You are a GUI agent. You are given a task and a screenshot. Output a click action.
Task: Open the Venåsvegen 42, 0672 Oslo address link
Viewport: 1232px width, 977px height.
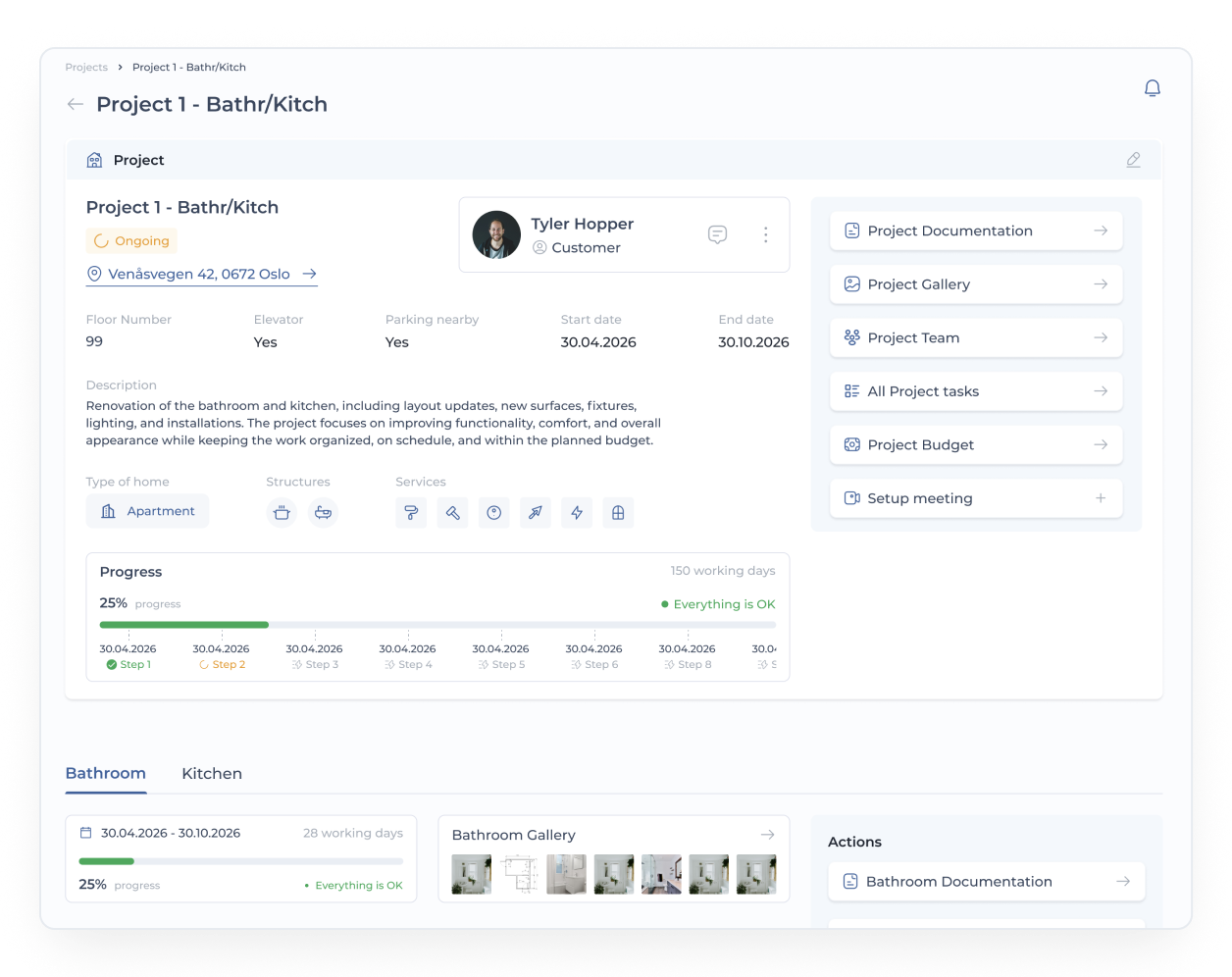[202, 275]
